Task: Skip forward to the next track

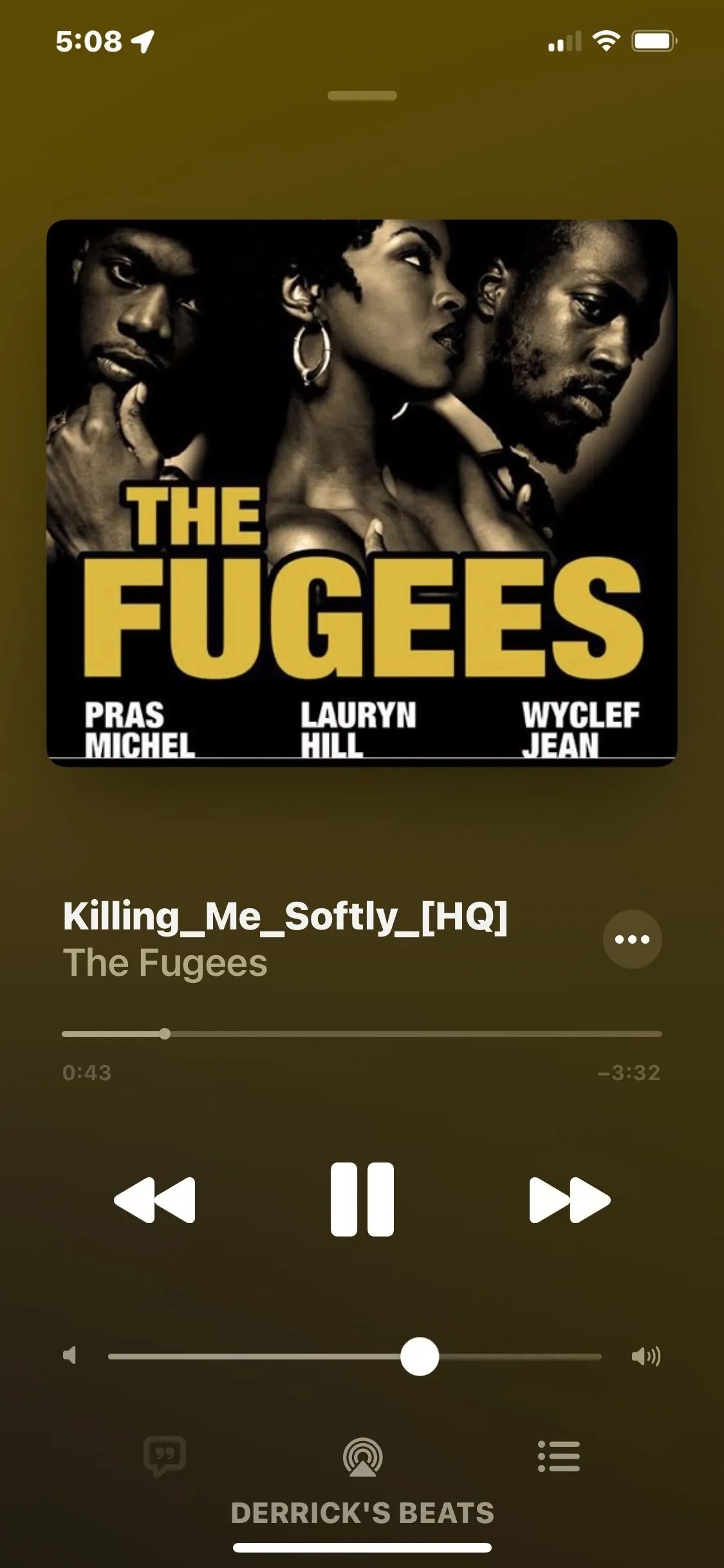Action: pyautogui.click(x=570, y=1200)
